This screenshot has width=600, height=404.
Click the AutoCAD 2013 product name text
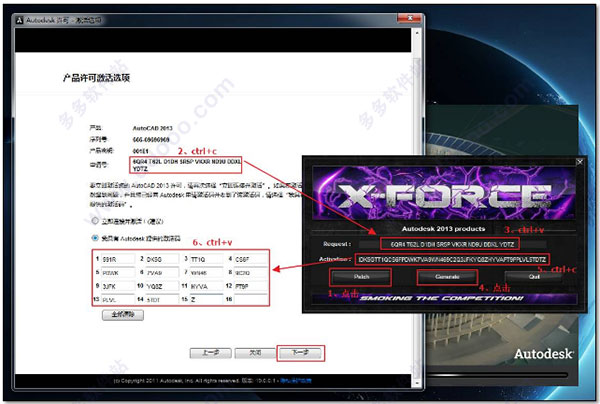(153, 128)
